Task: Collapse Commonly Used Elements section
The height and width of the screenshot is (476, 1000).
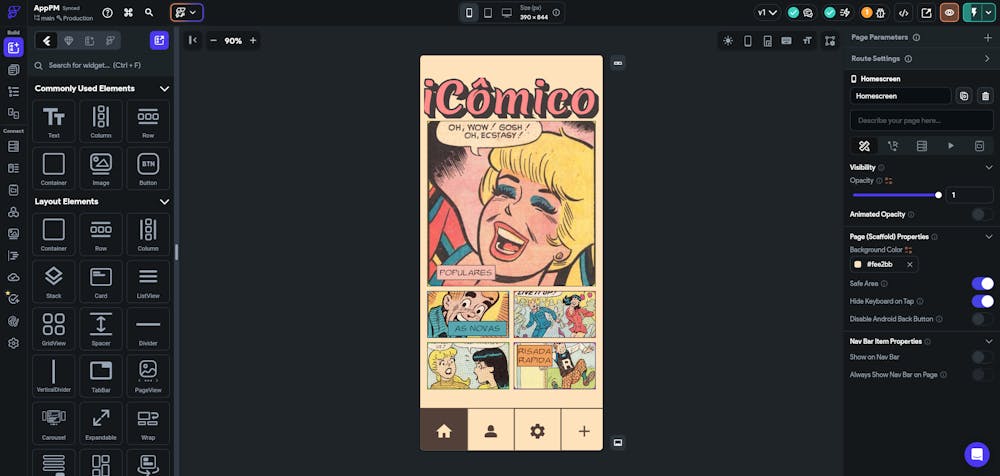Action: [x=164, y=89]
